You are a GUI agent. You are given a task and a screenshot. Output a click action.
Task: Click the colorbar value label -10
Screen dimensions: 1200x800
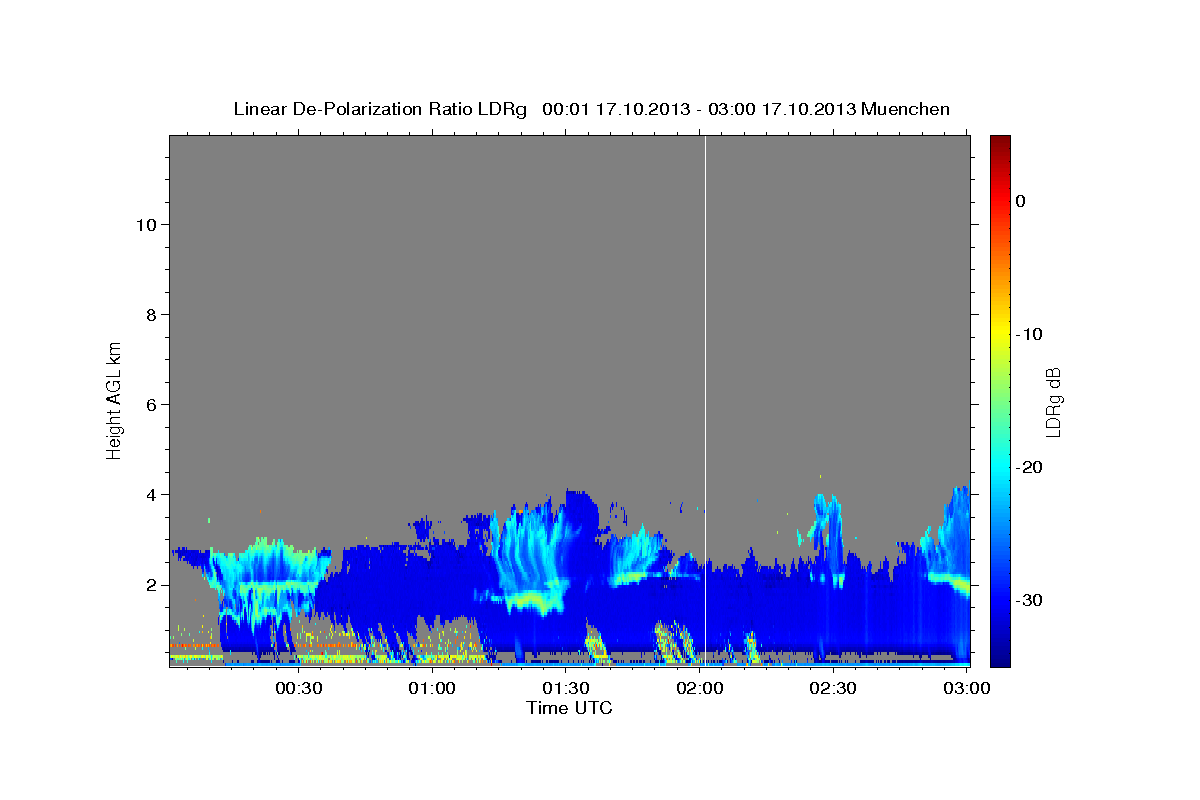1029,334
